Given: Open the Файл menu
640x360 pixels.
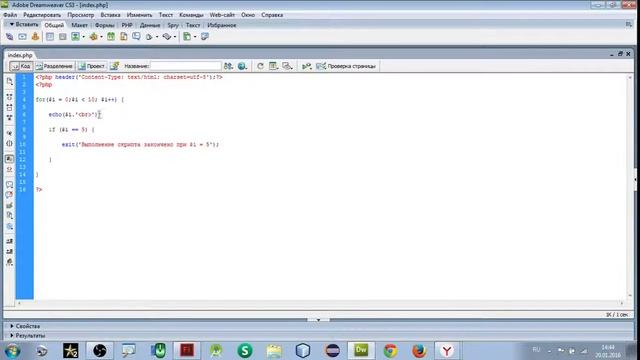Looking at the screenshot, I should point(10,15).
